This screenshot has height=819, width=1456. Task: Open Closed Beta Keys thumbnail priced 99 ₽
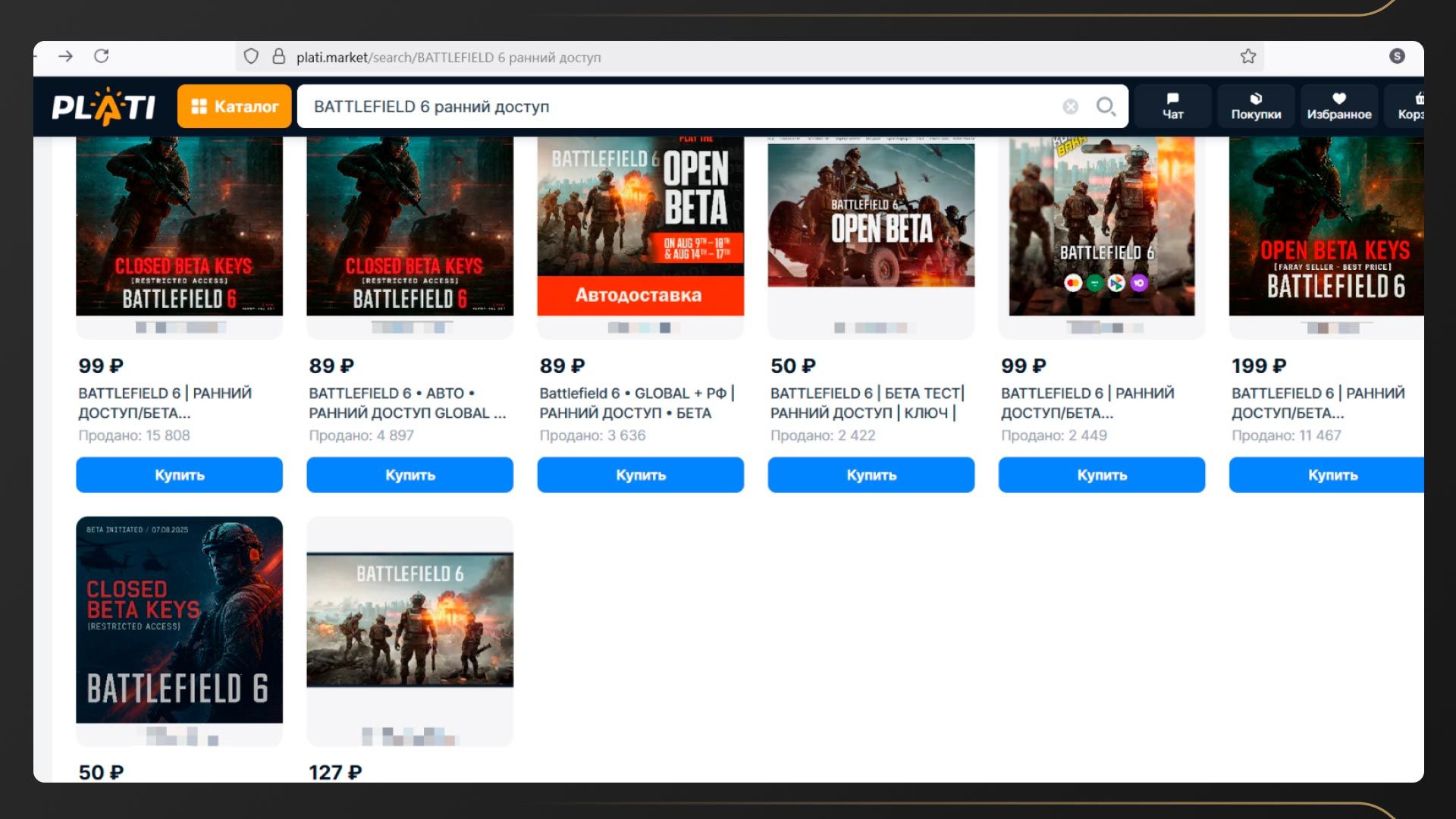[179, 226]
